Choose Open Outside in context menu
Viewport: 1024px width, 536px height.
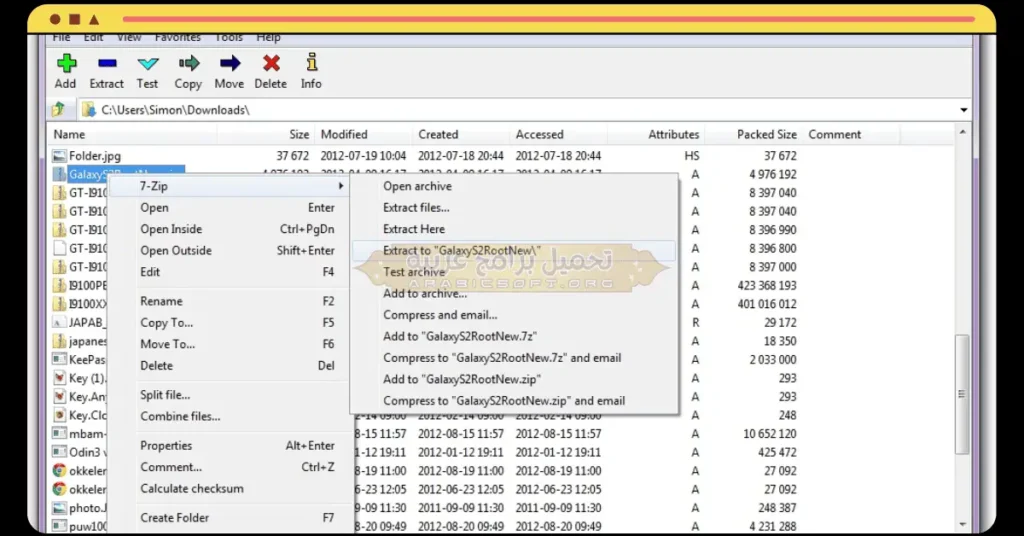click(229, 251)
